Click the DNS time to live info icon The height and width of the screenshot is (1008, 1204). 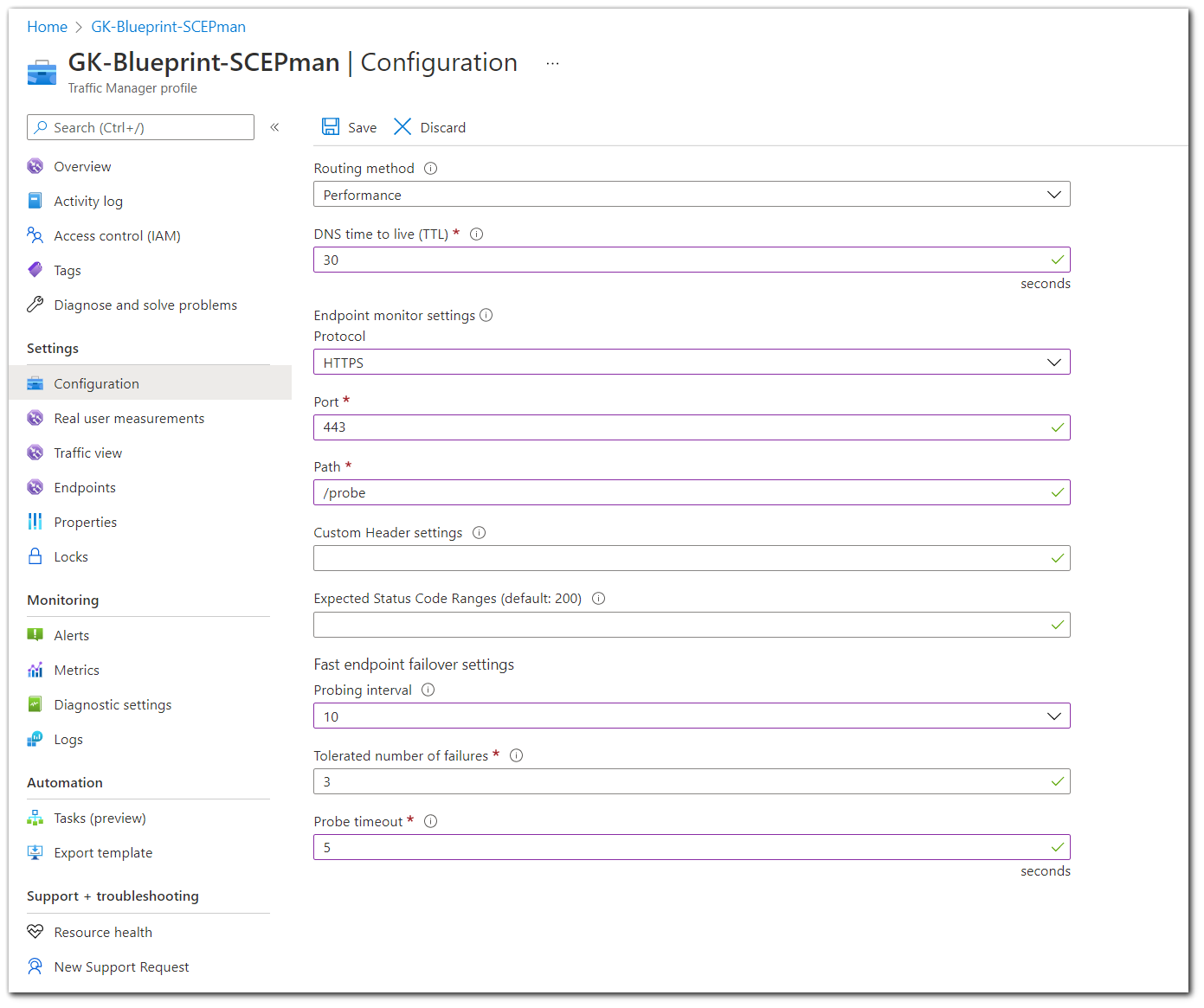pos(476,234)
